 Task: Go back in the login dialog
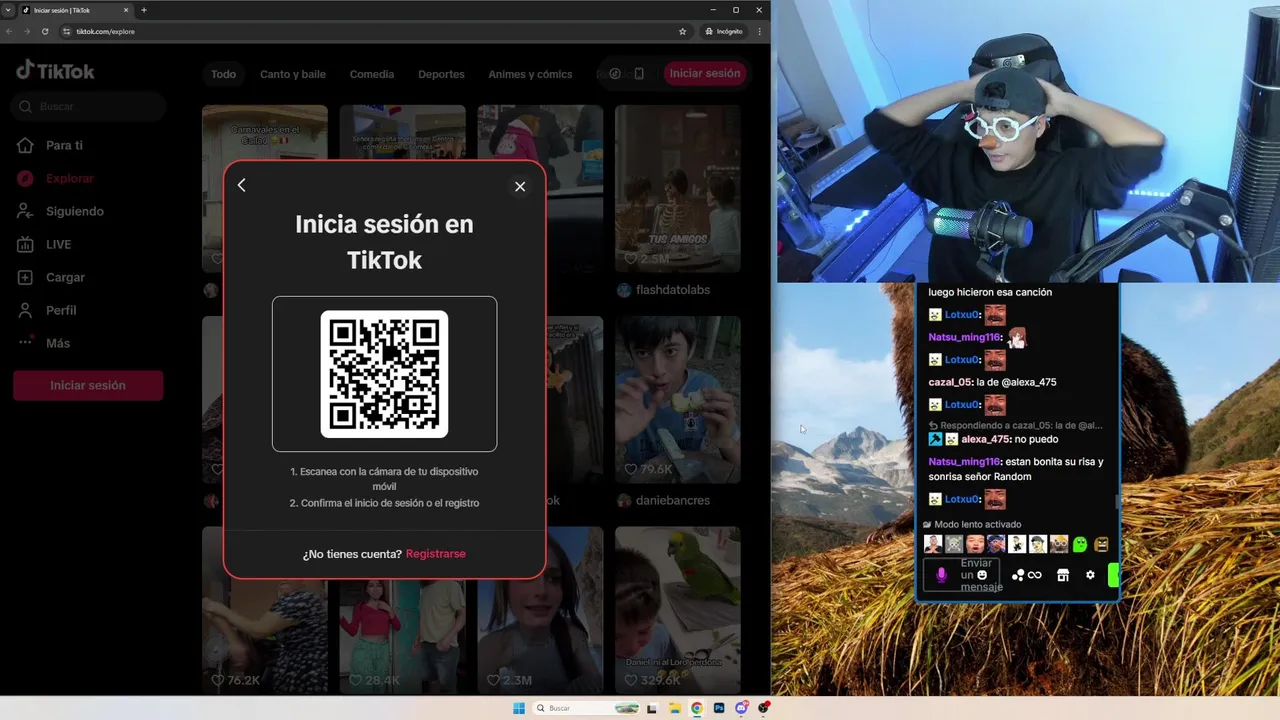[x=241, y=185]
